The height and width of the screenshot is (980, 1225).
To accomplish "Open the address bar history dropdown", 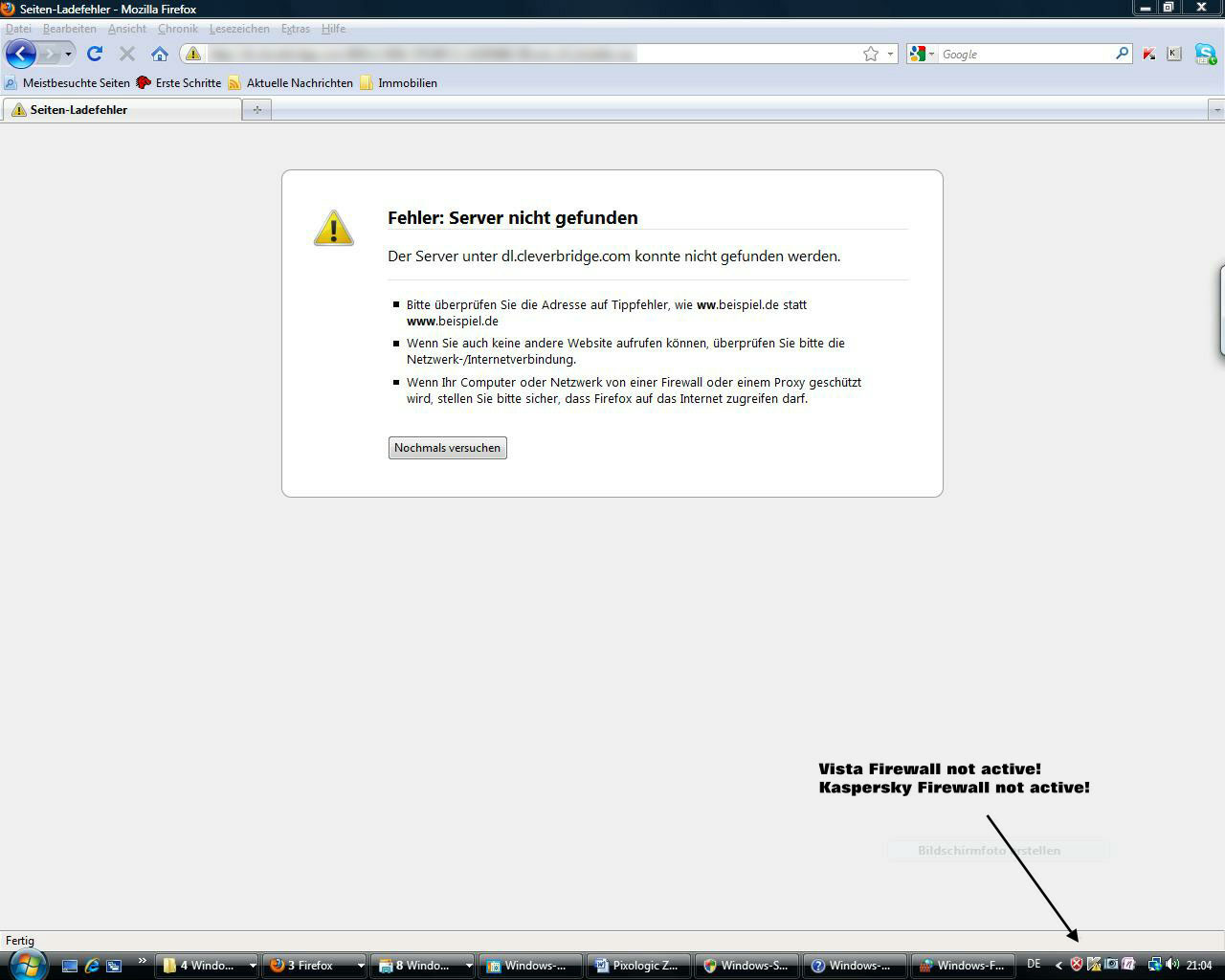I will pyautogui.click(x=890, y=54).
